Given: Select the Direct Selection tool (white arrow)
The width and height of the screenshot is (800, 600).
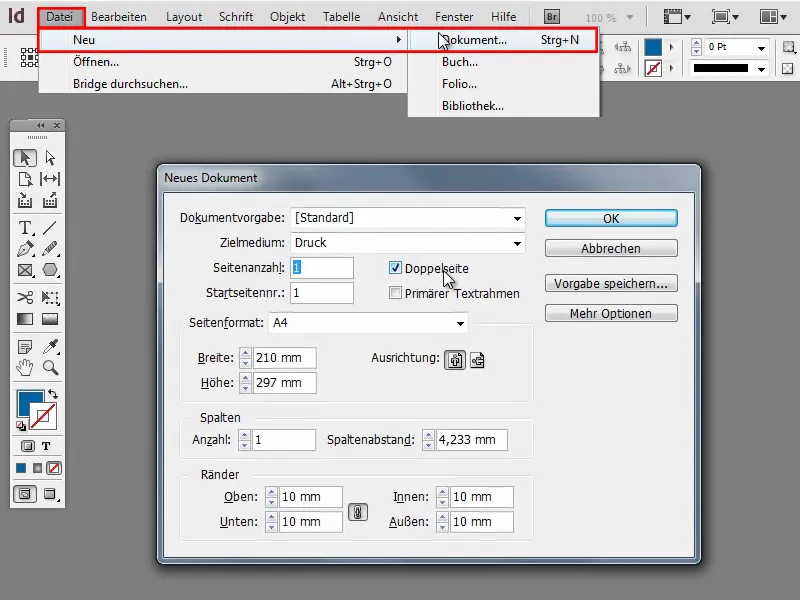Looking at the screenshot, I should (50, 158).
